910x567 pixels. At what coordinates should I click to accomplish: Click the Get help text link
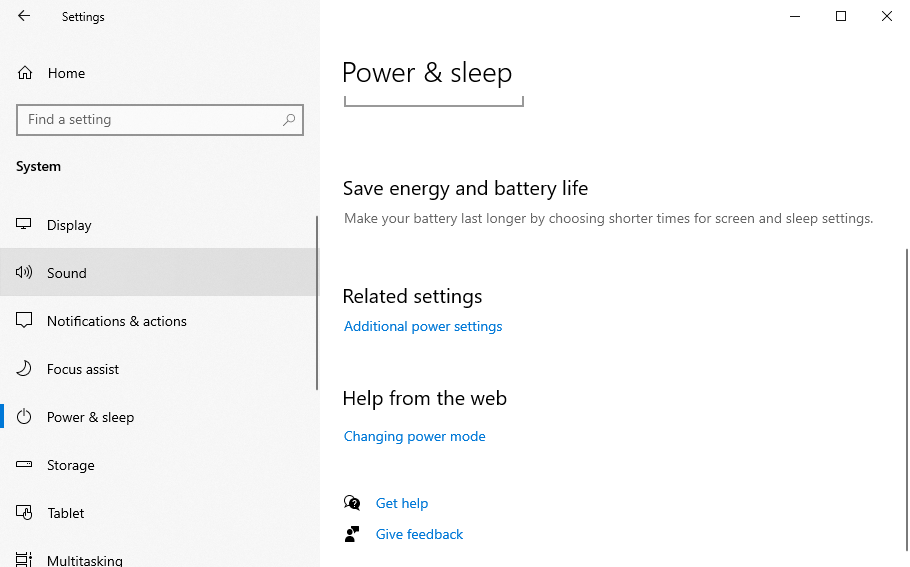(x=402, y=503)
